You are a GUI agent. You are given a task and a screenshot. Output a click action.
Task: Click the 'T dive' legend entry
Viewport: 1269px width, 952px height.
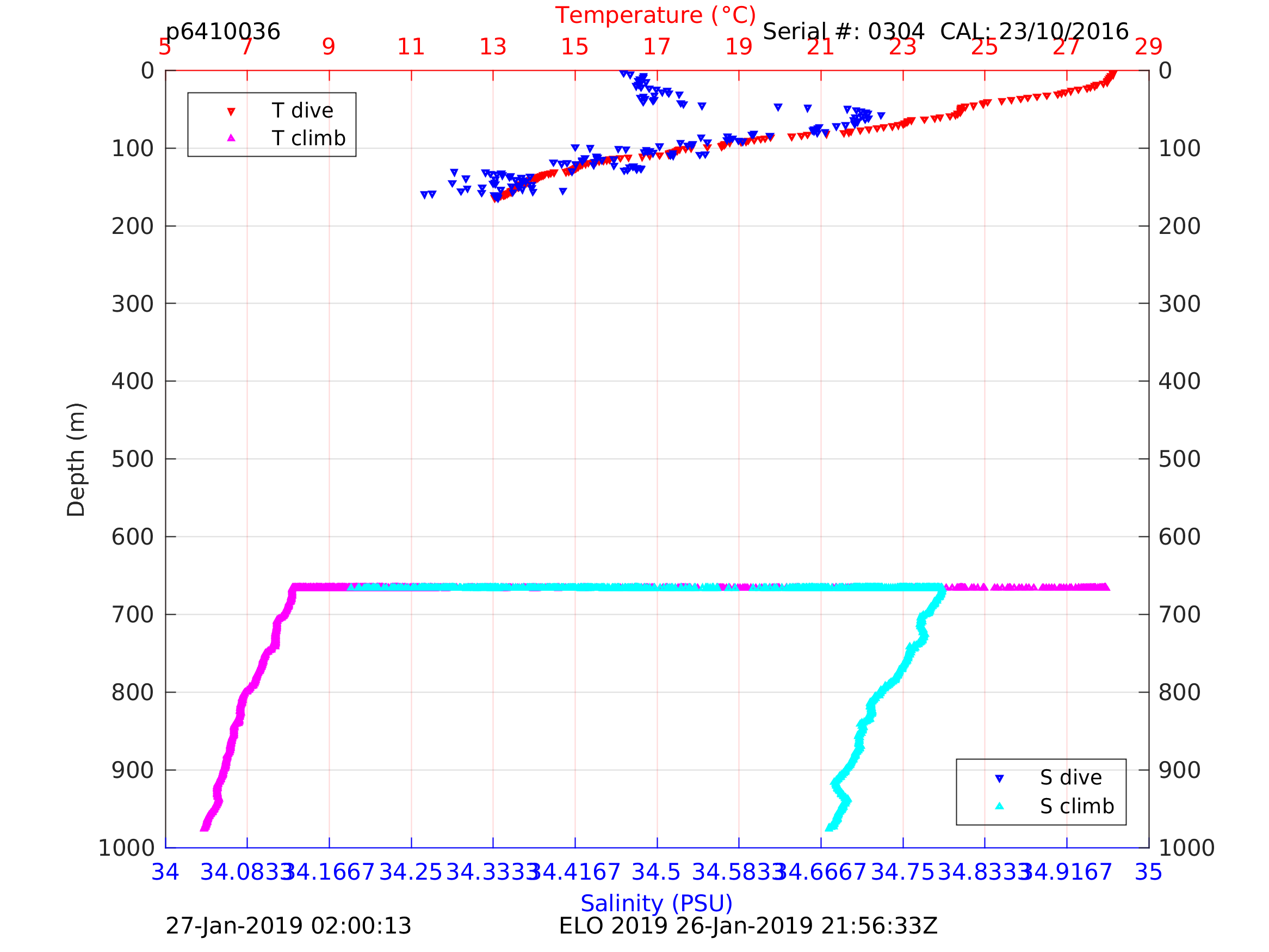302,111
